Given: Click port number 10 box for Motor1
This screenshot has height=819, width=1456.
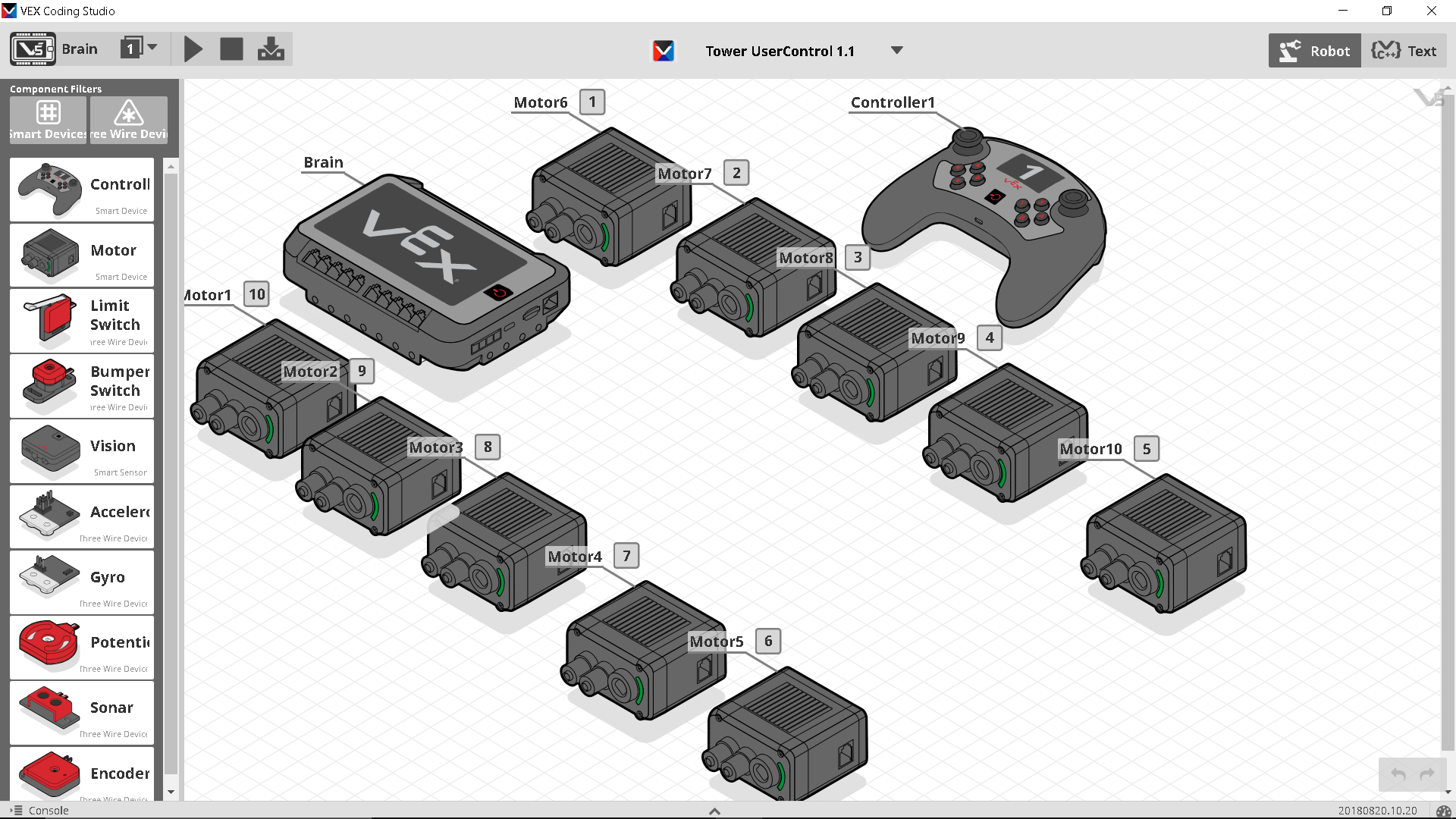Looking at the screenshot, I should click(257, 294).
